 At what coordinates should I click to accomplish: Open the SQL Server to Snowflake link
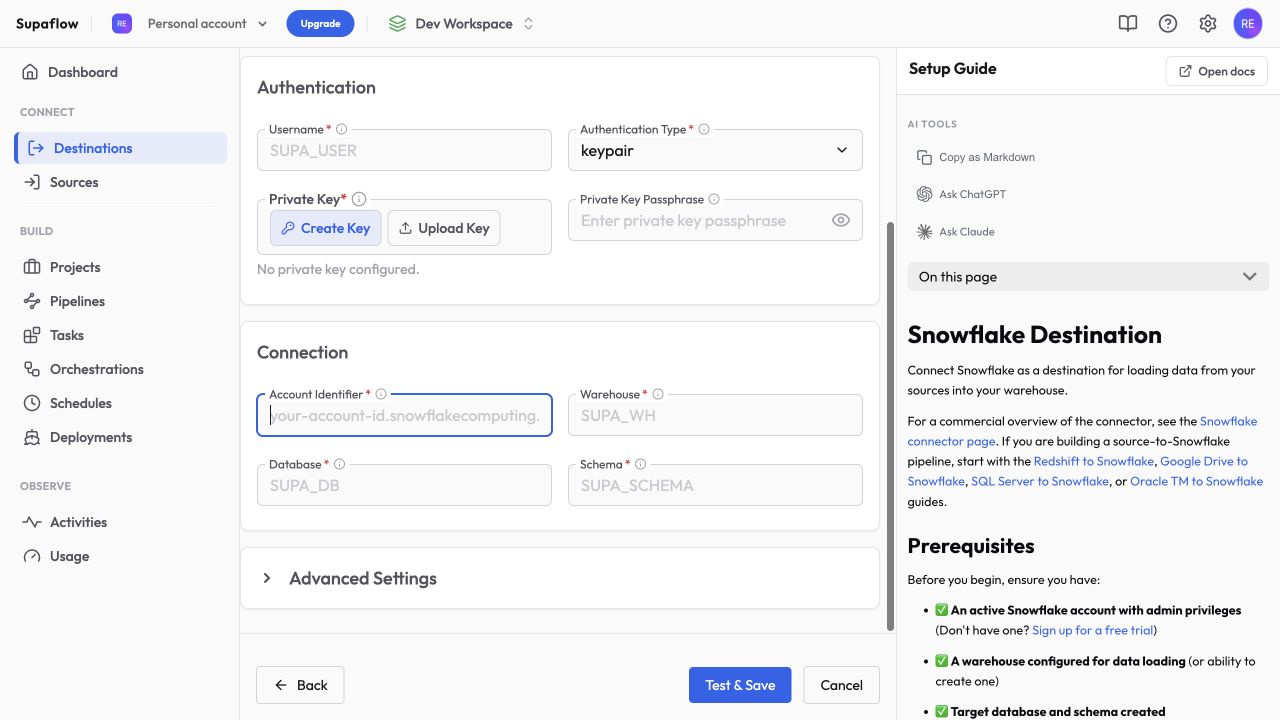pyautogui.click(x=1040, y=481)
